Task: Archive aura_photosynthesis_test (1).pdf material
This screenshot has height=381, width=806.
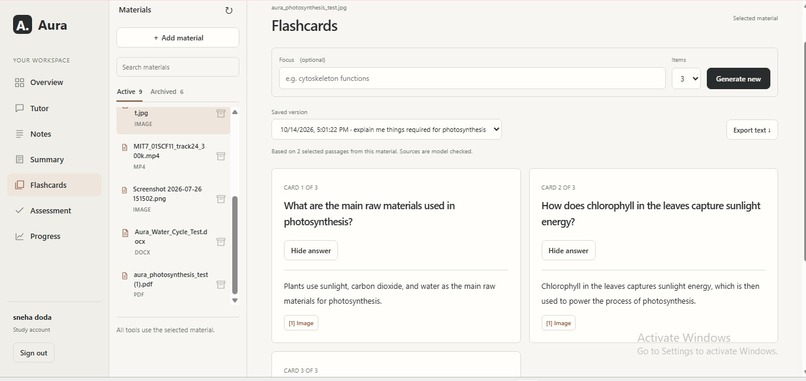Action: (221, 284)
